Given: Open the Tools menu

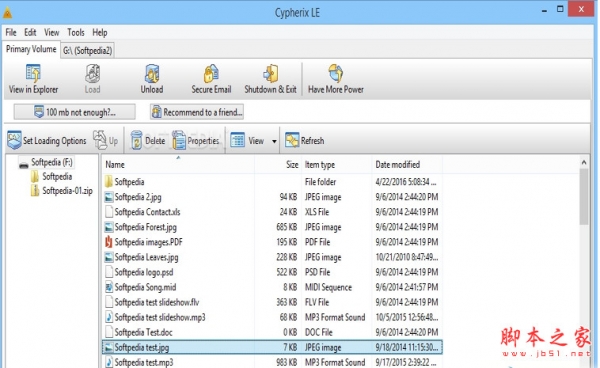Looking at the screenshot, I should pyautogui.click(x=76, y=33).
